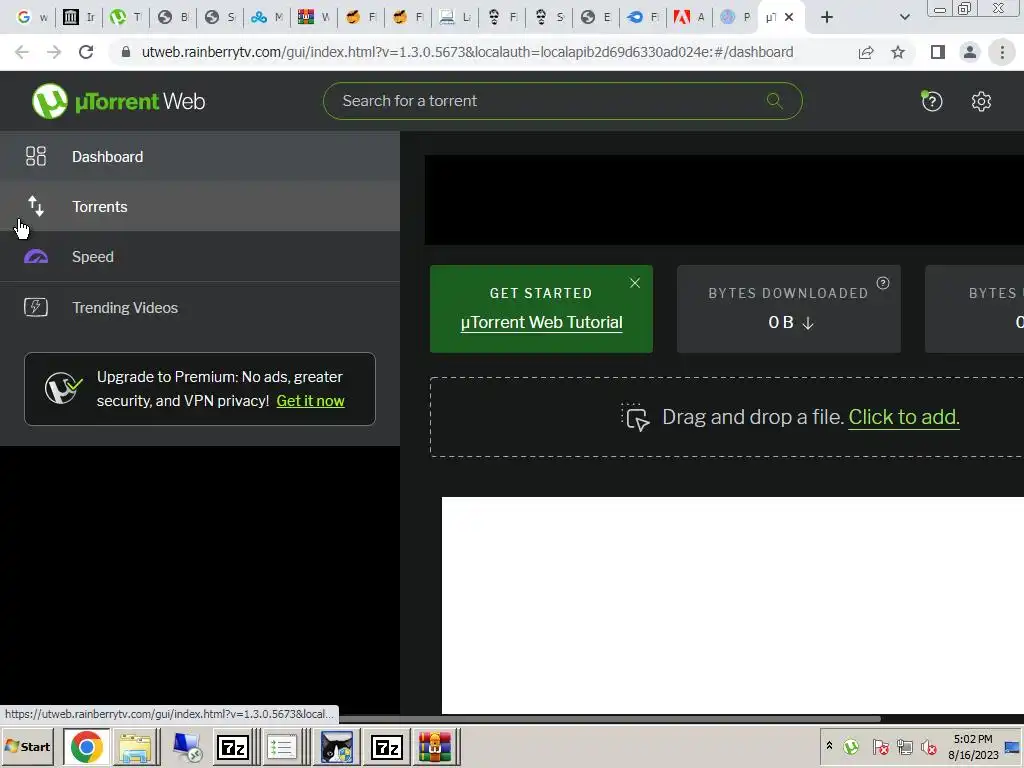
Task: Switch to the WinRAR tab
Action: coord(313,17)
